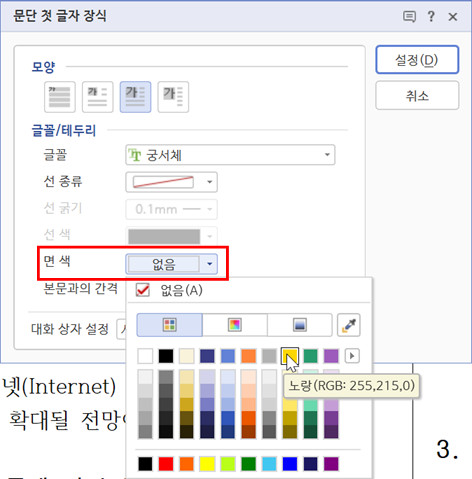Select the two-line drop cap shape icon

coord(98,97)
